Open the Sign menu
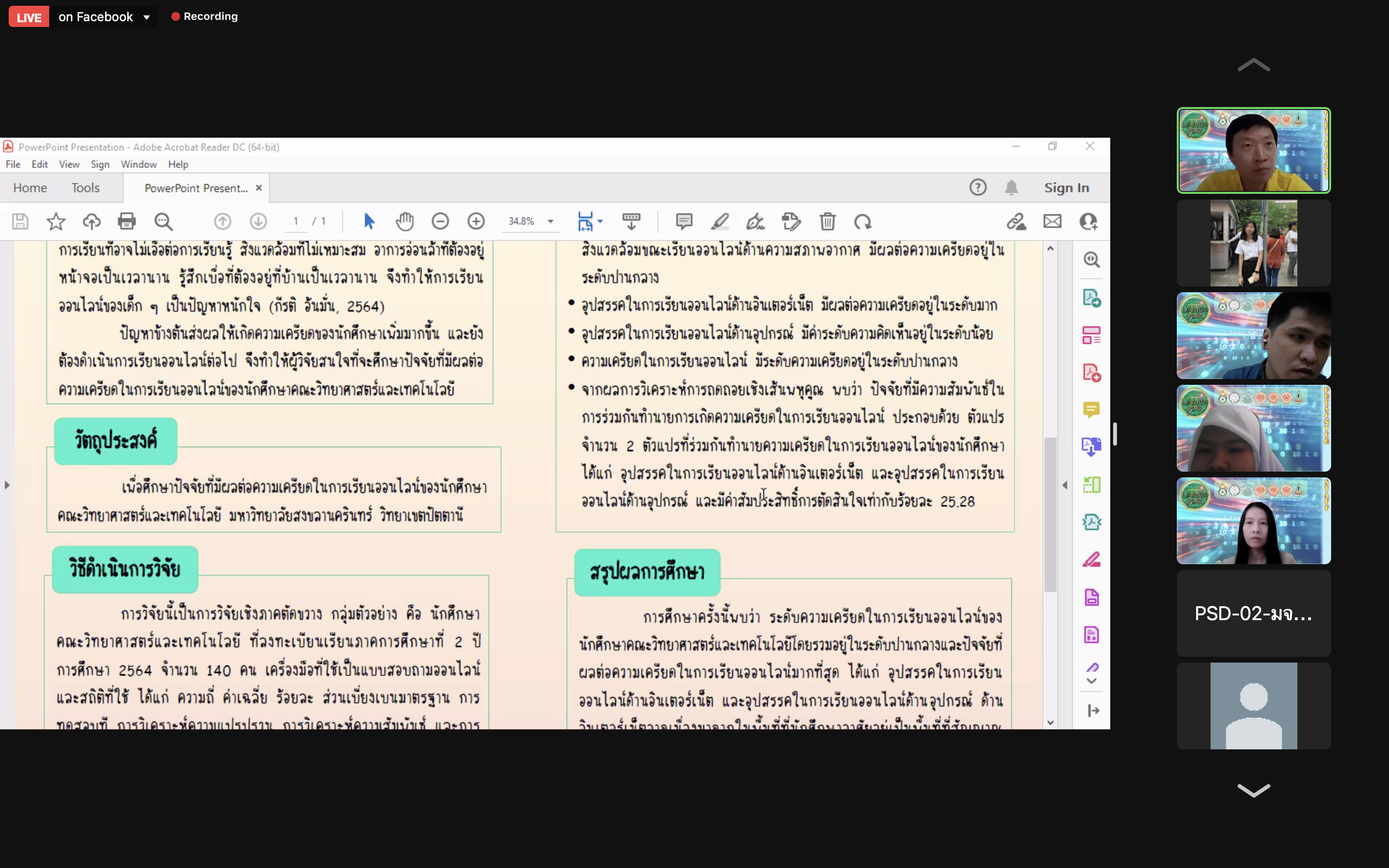Screen dimensions: 1389x868 pos(100,164)
